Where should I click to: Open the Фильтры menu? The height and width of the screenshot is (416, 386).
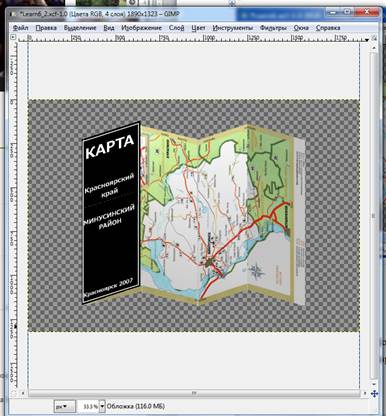click(x=273, y=28)
